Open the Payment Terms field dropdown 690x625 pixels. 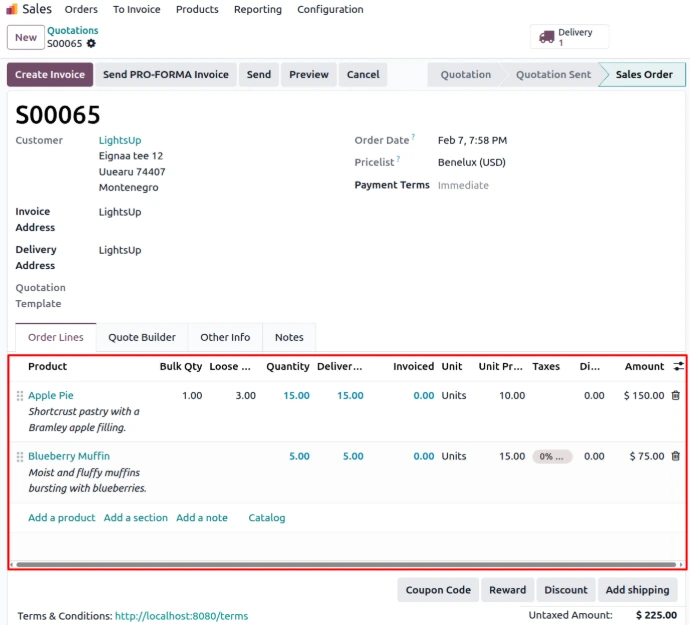pyautogui.click(x=500, y=185)
